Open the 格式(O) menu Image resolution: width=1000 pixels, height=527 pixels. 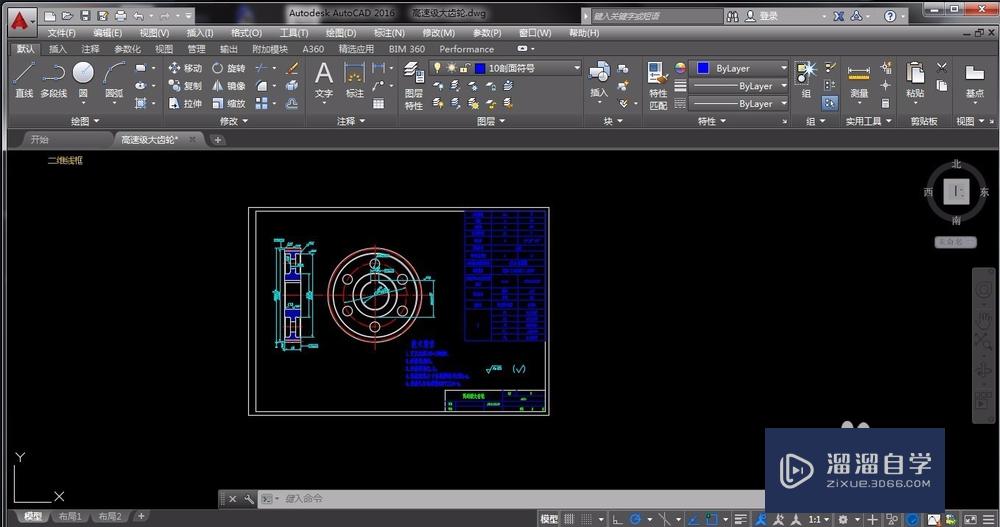coord(246,32)
